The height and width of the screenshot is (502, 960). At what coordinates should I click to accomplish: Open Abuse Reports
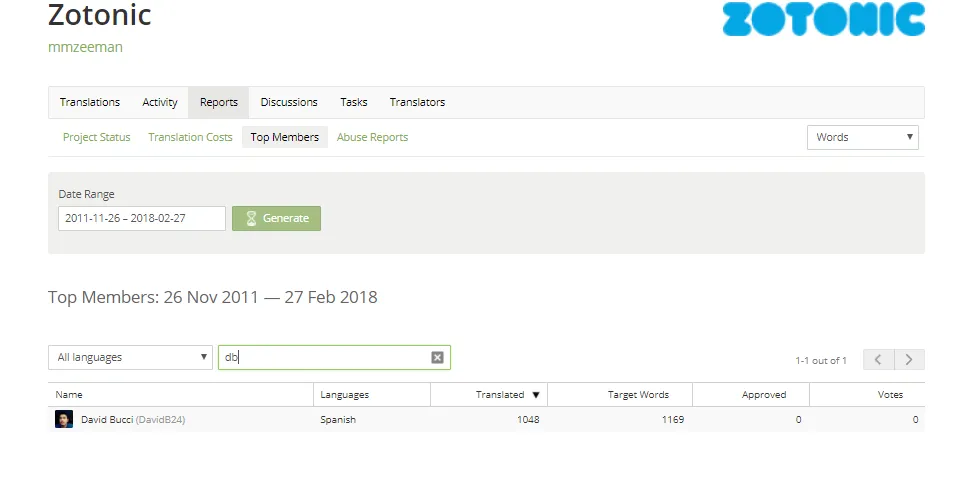pyautogui.click(x=372, y=137)
